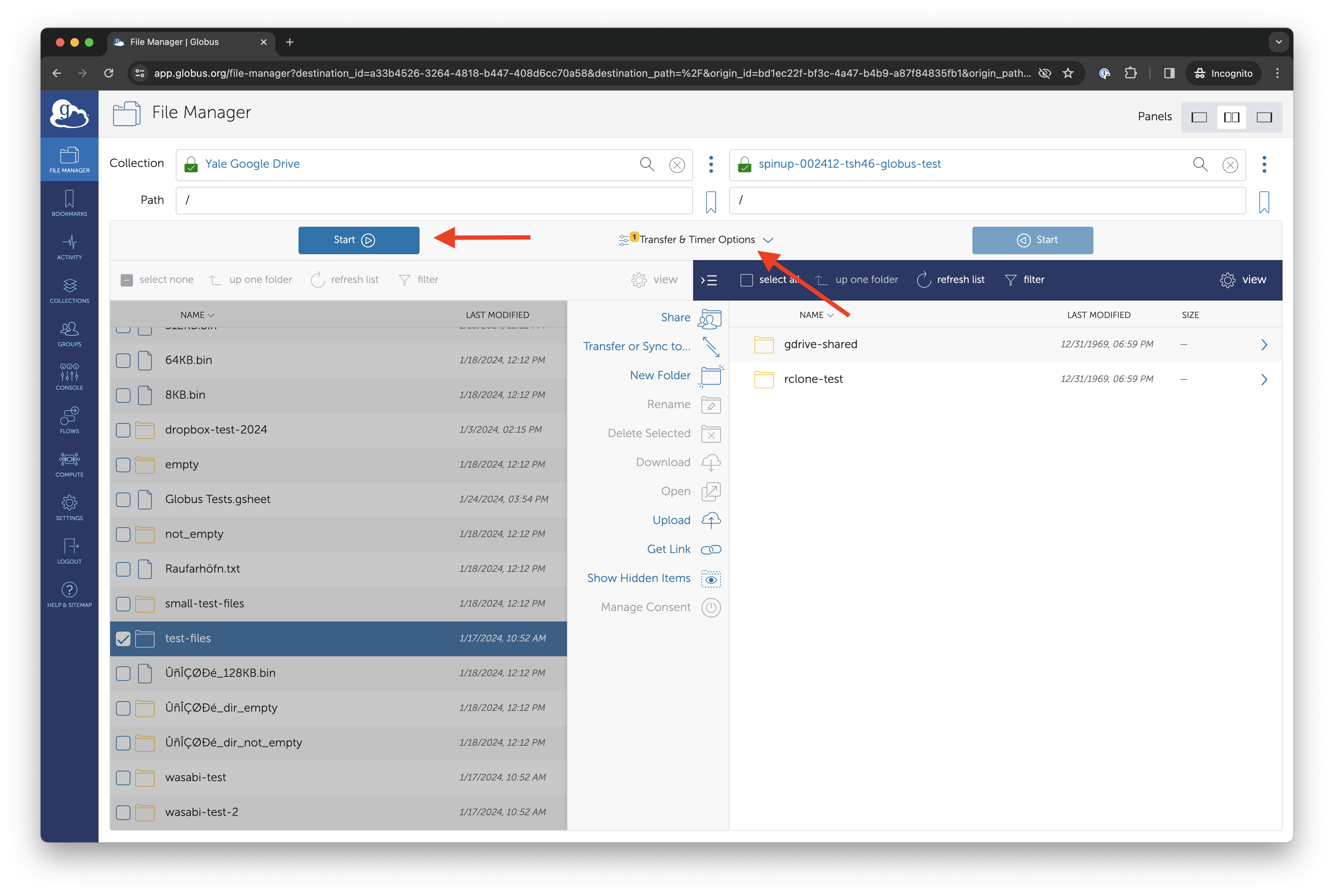
Task: Click the Logout sidebar icon
Action: coord(69,551)
